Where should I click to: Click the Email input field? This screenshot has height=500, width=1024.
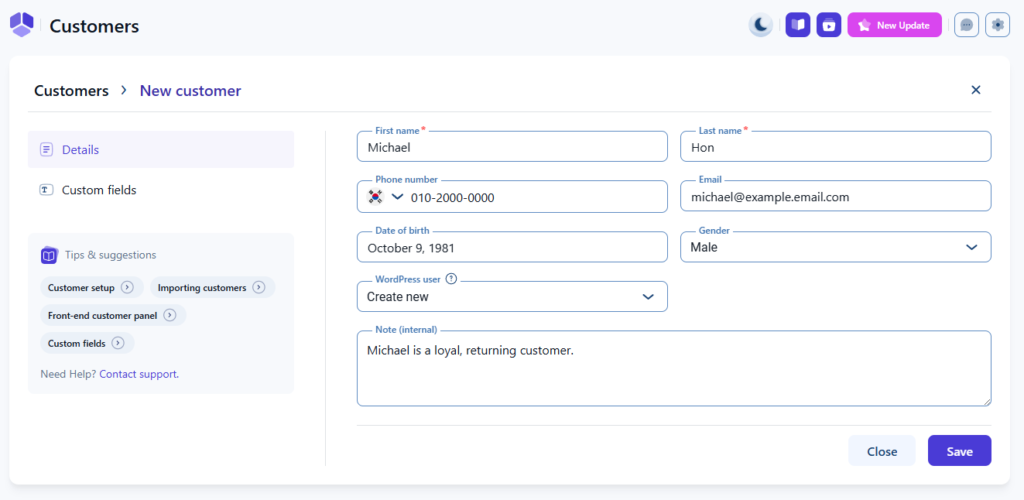coord(835,197)
